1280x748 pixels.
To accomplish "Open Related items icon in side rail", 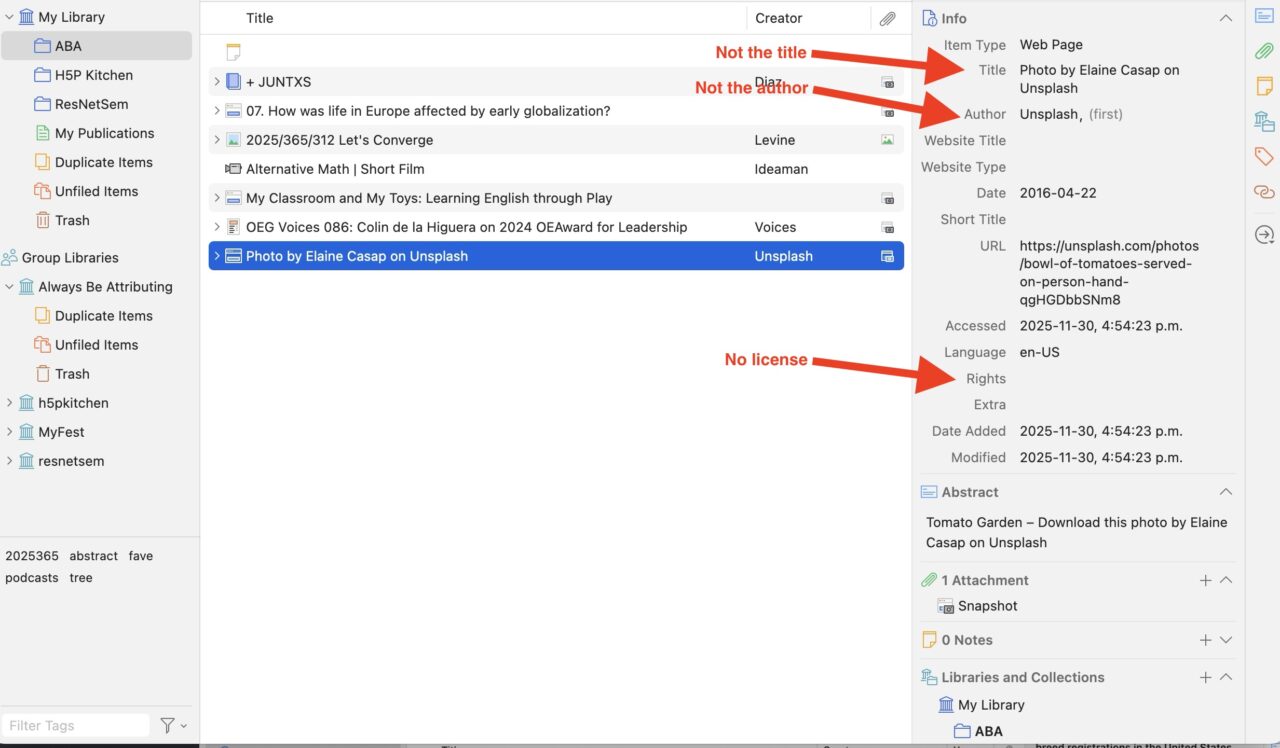I will pyautogui.click(x=1264, y=191).
